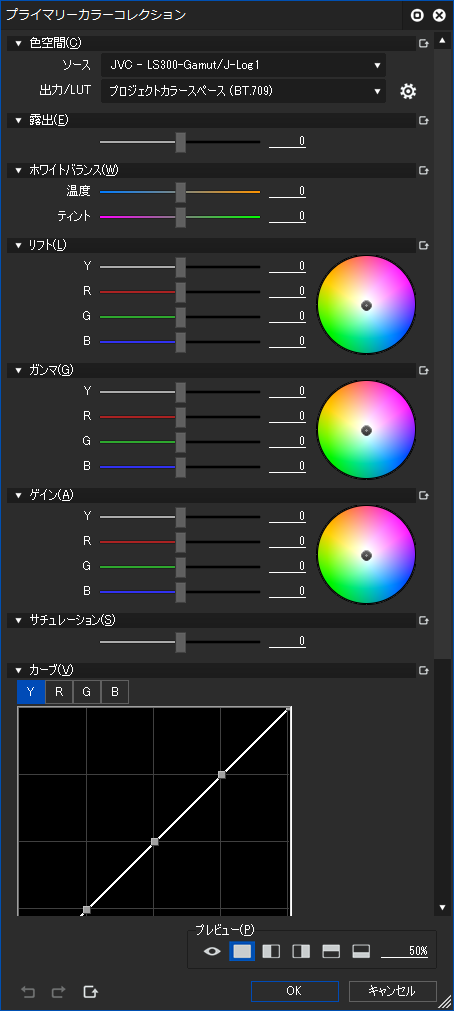Reset the 露出 section with its icon

pos(424,120)
